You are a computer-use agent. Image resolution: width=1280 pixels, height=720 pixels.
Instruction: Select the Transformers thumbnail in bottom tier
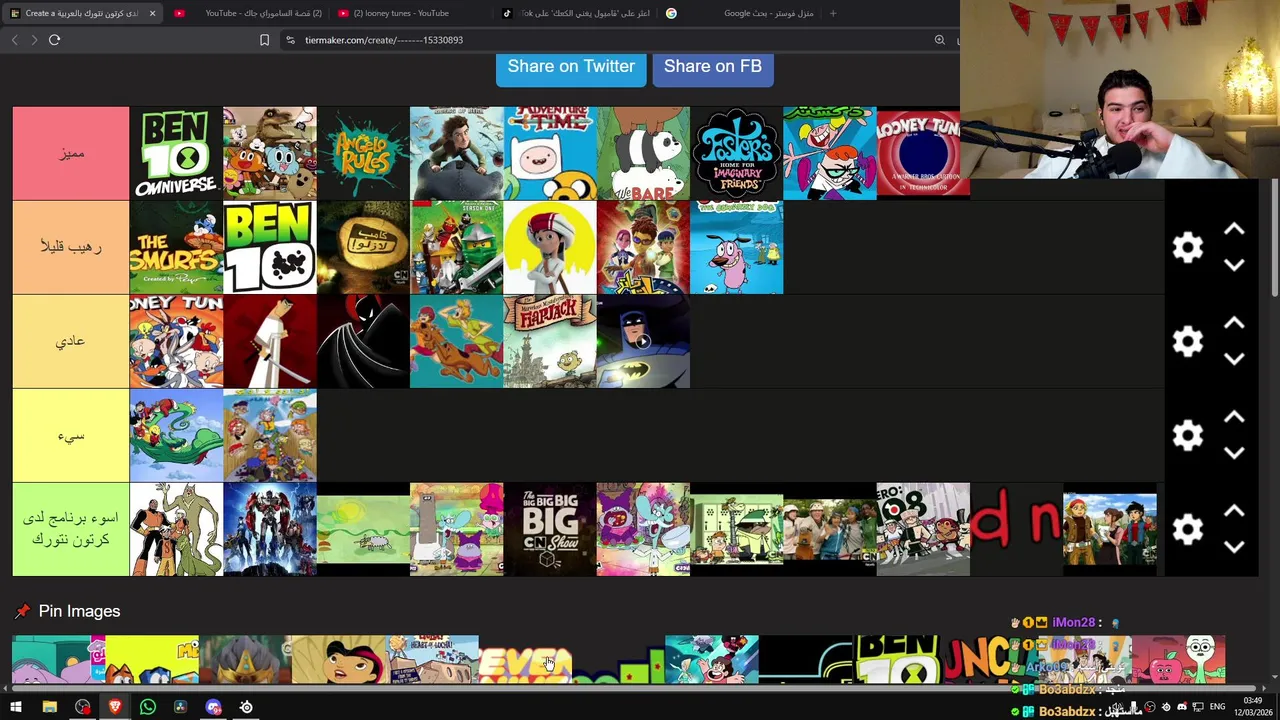(x=270, y=529)
